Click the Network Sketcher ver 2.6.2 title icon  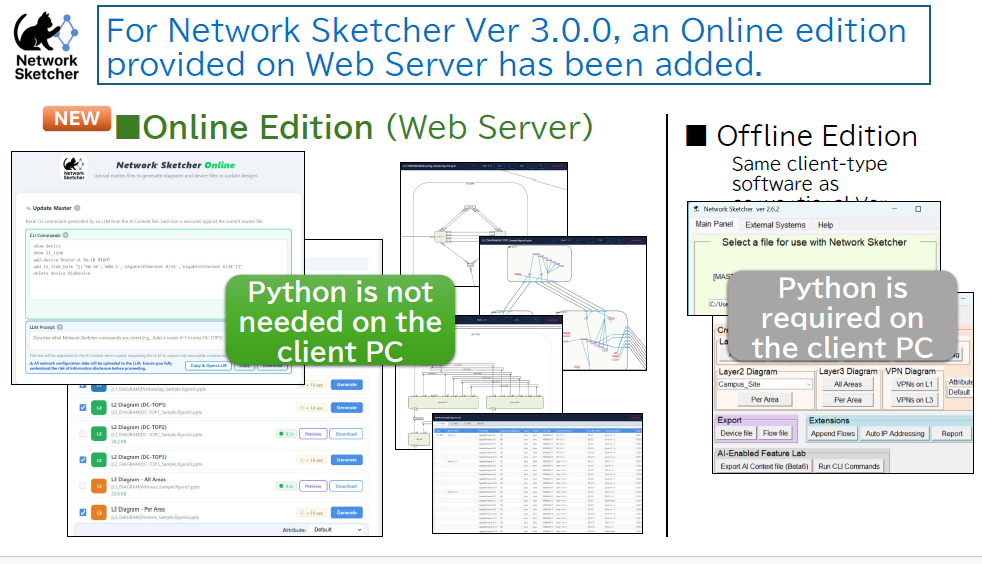coord(696,209)
